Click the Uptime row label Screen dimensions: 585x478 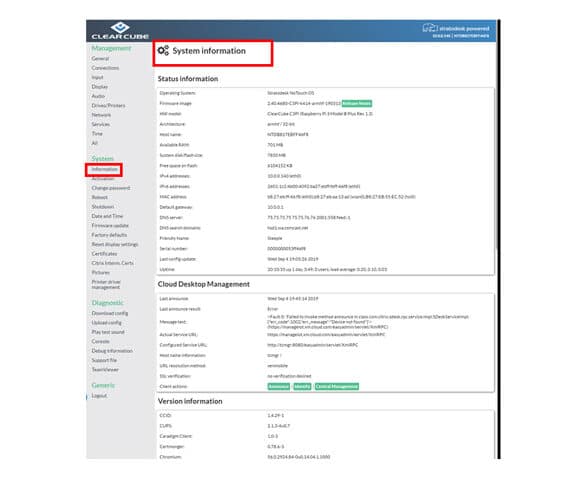pos(167,269)
